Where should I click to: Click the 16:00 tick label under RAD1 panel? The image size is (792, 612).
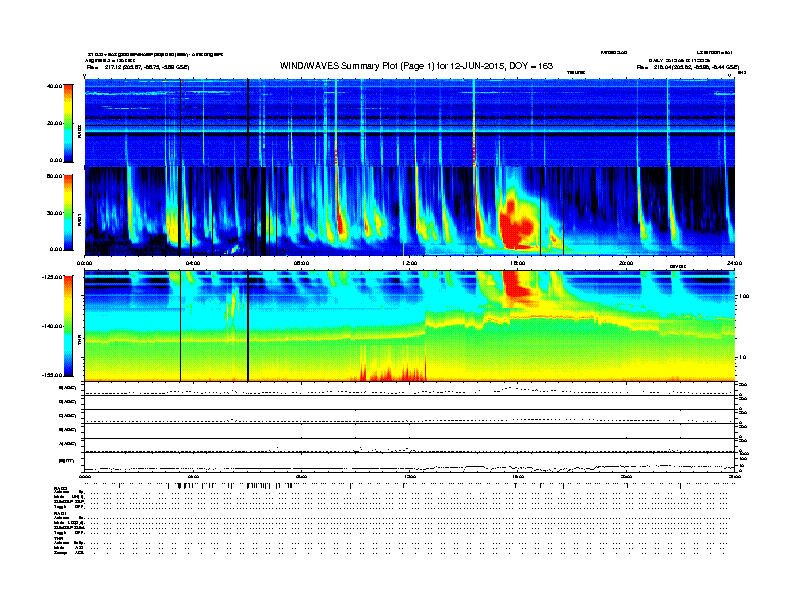coord(518,263)
